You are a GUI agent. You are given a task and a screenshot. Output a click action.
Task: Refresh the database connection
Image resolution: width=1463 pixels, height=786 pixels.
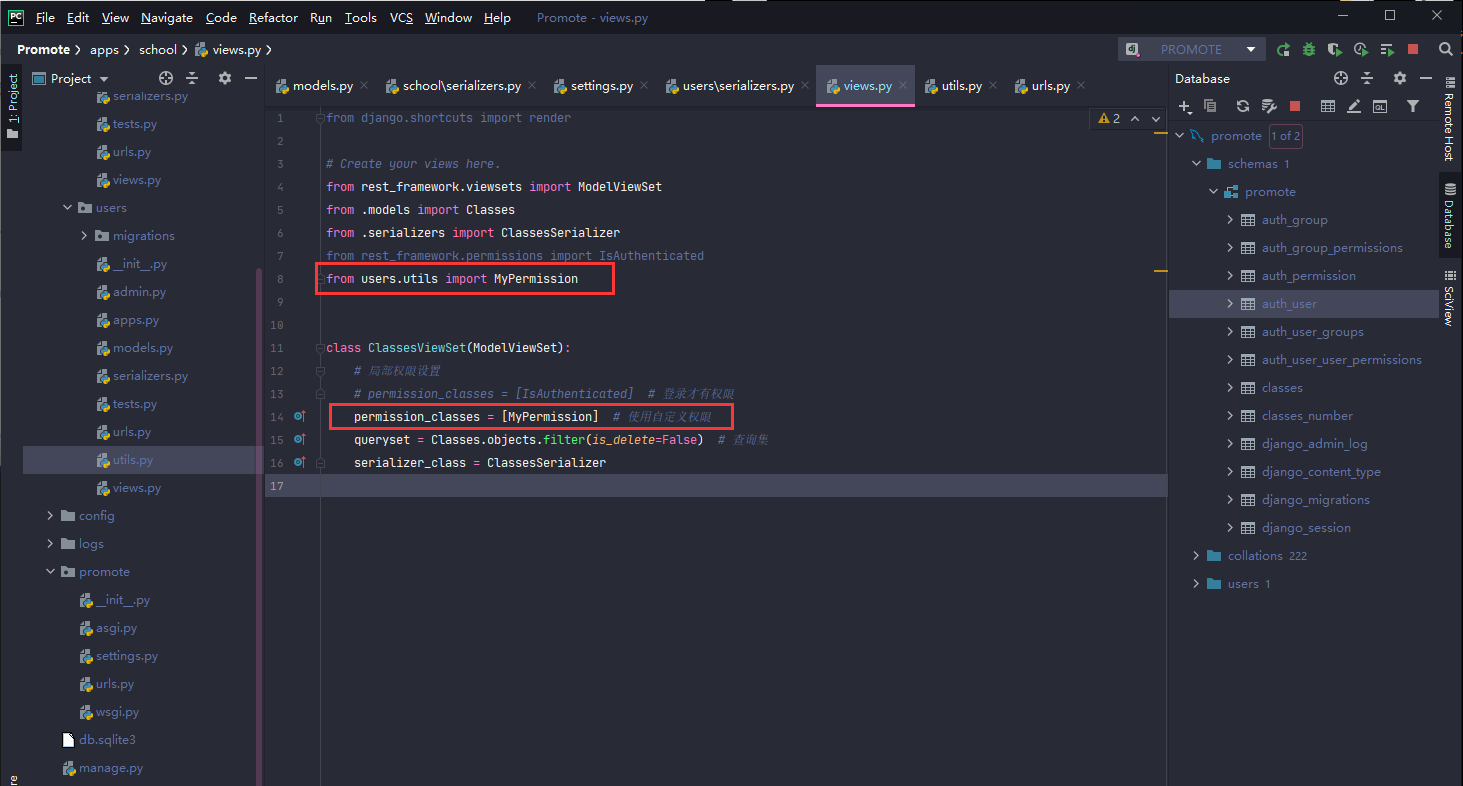coord(1243,106)
